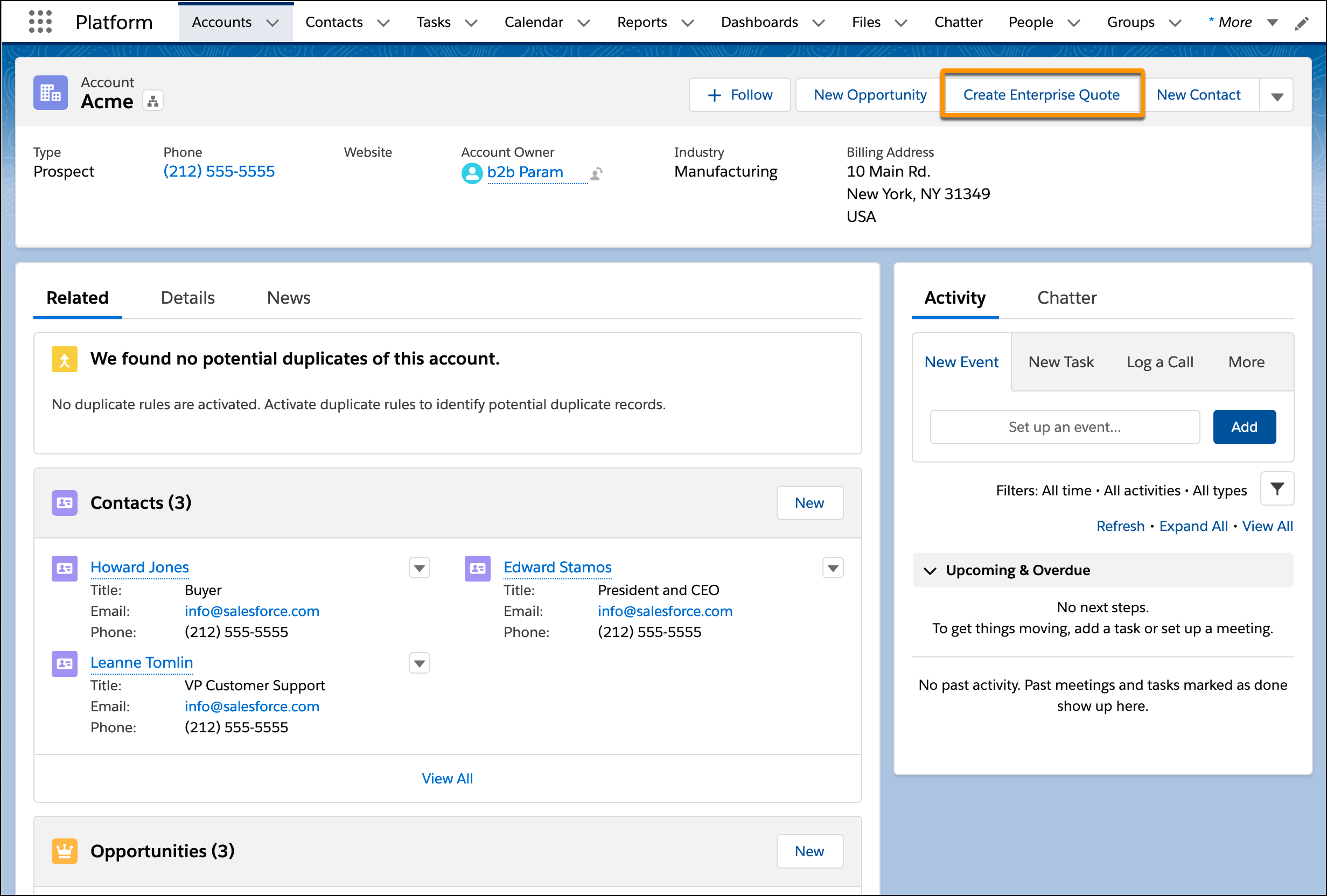Click the duplicates merge icon

[65, 359]
